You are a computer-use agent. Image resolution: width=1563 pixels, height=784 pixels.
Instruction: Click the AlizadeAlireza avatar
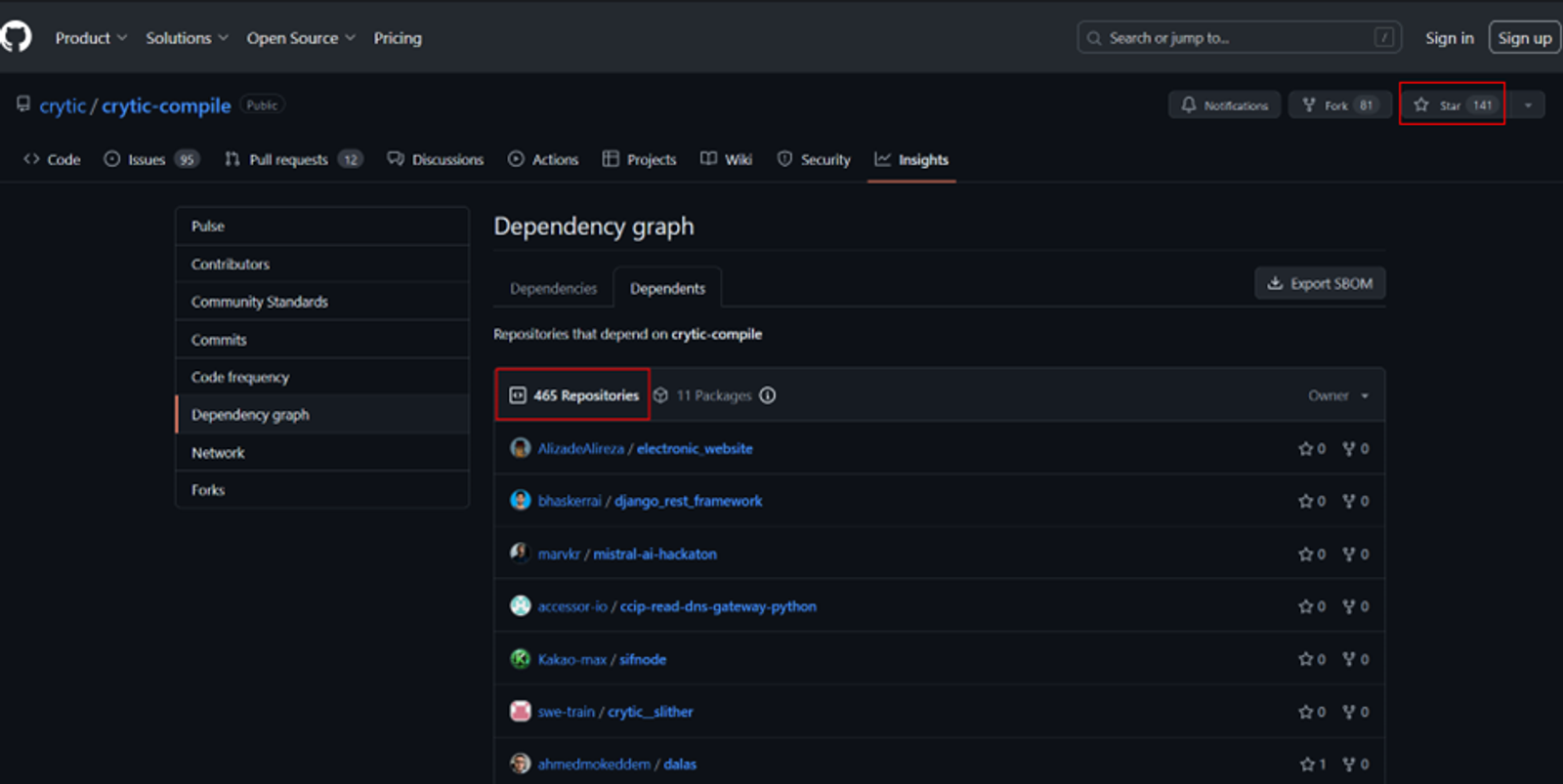coord(520,448)
